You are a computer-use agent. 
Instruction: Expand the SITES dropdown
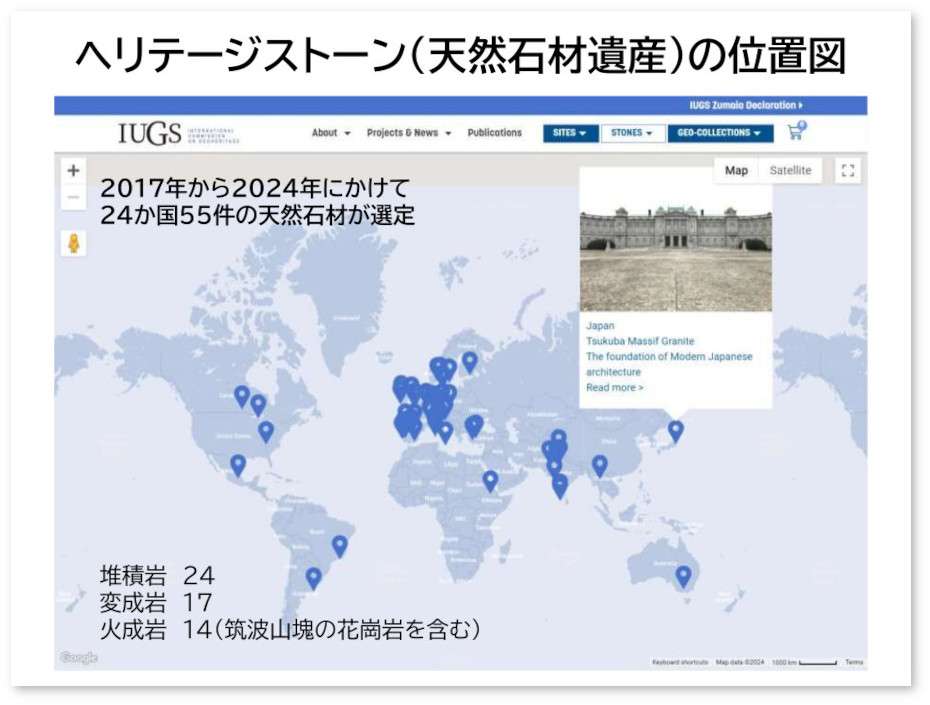coord(570,133)
